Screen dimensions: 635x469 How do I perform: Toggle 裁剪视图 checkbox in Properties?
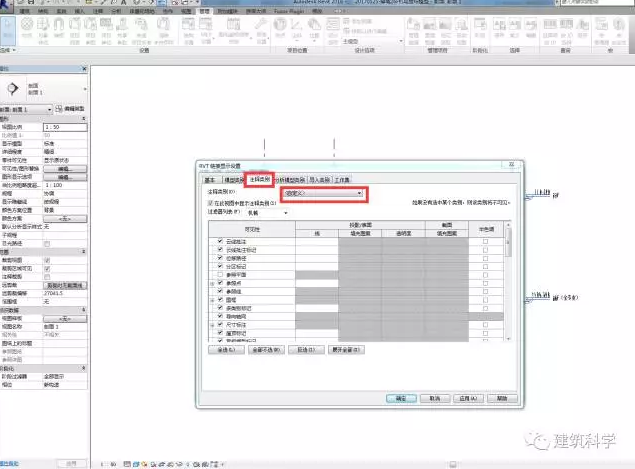[x=47, y=260]
